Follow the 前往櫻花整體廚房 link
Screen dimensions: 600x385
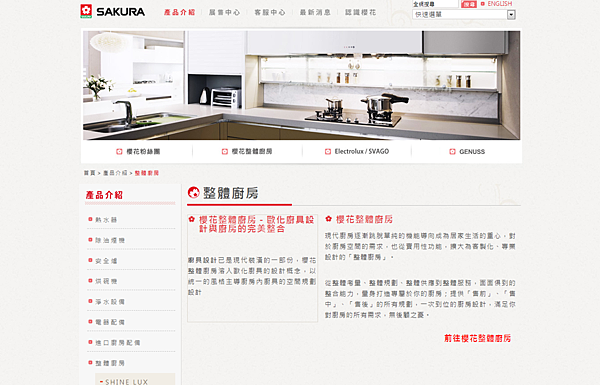point(478,338)
